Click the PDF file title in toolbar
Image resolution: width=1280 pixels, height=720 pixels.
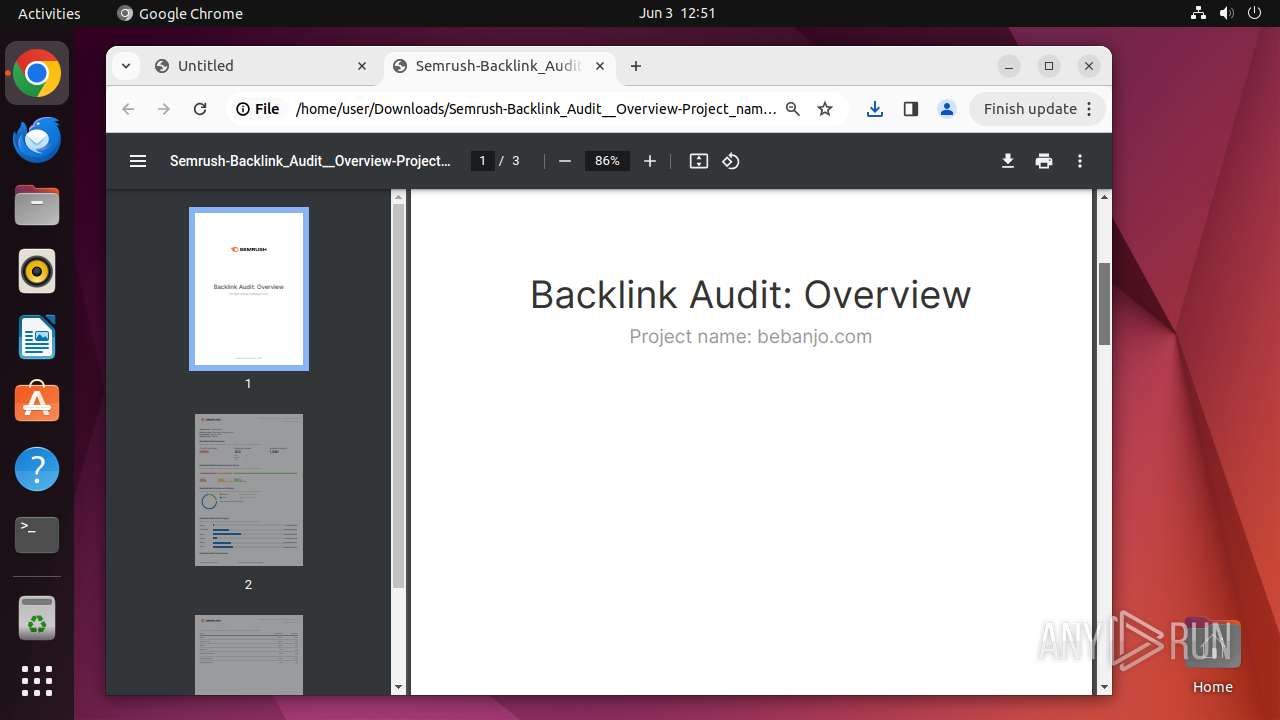pos(310,161)
